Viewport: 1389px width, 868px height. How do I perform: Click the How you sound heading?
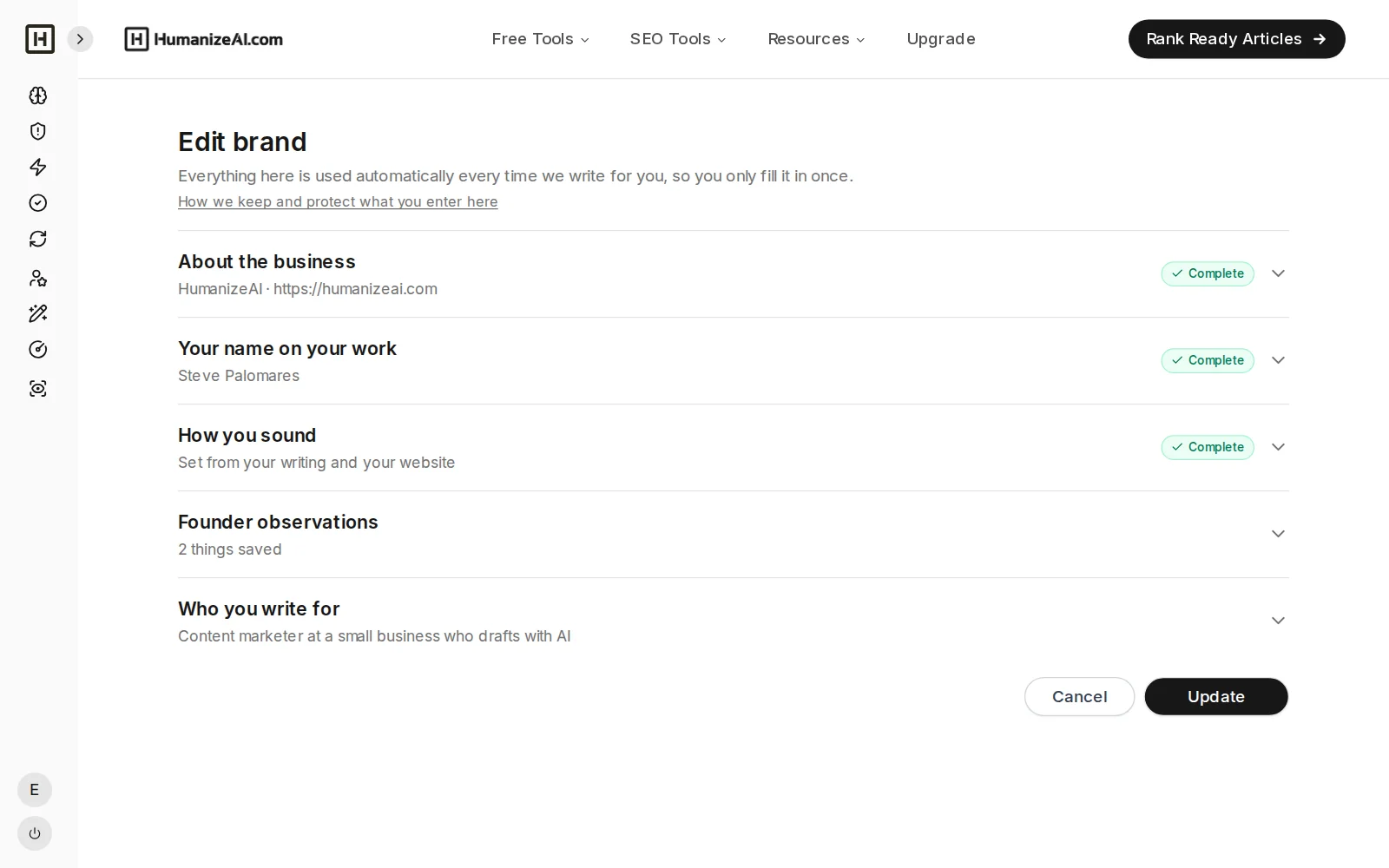(x=247, y=435)
